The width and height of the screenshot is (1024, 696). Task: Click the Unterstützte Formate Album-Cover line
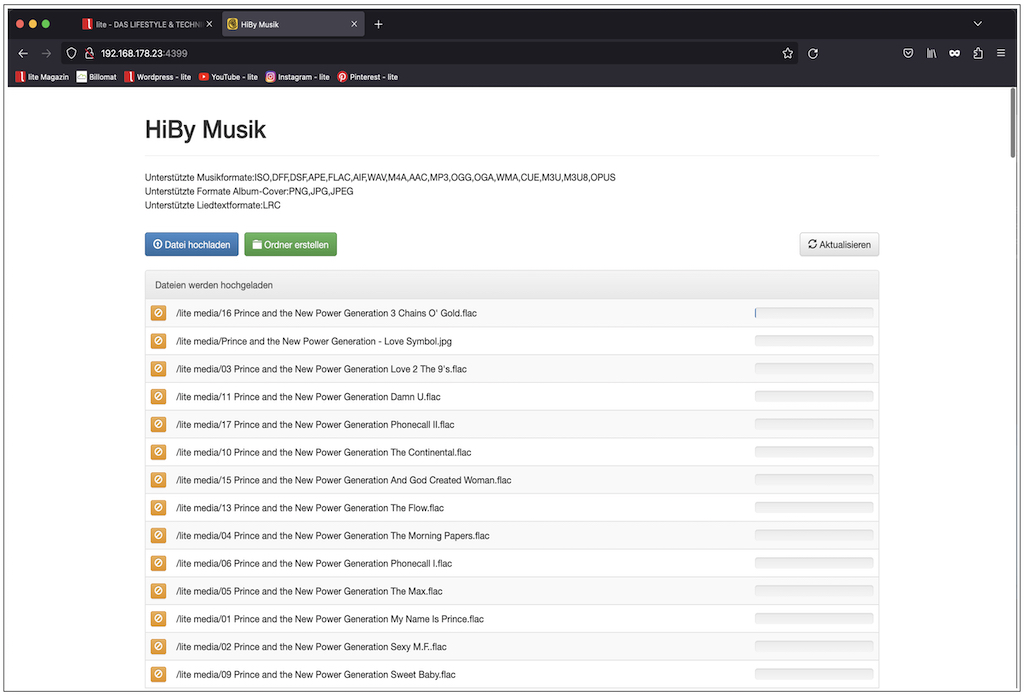[249, 191]
